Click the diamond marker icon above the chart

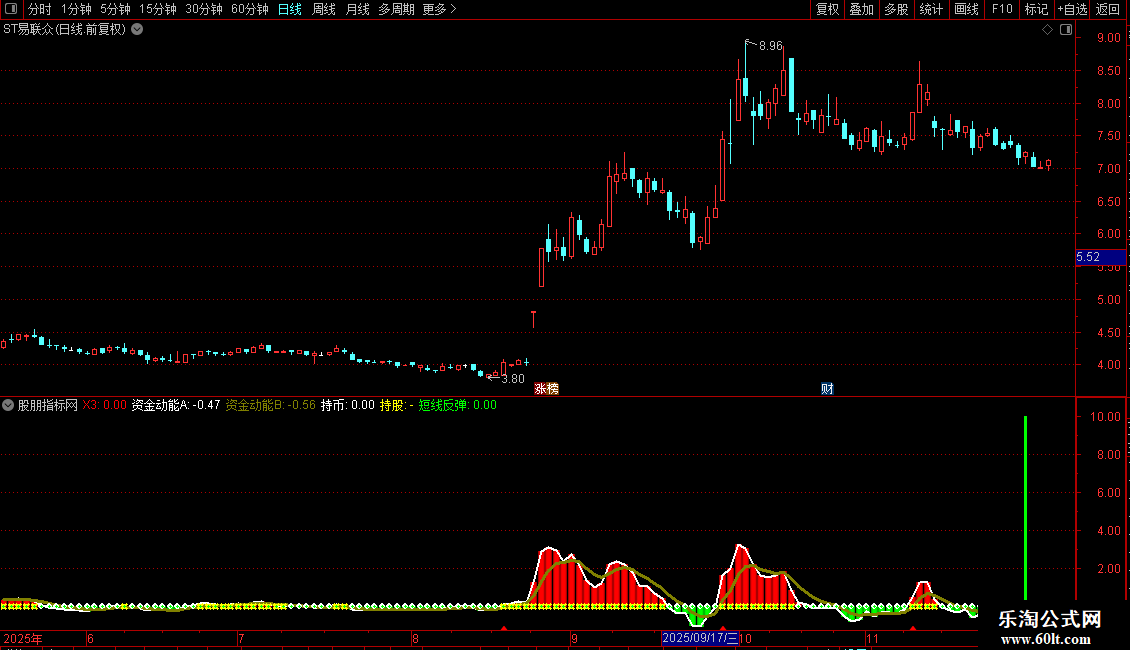coord(1047,30)
